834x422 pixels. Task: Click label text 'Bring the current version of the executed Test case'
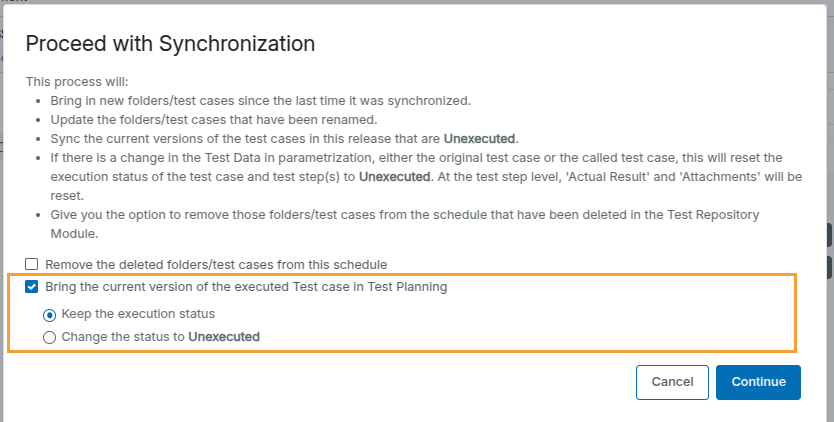tap(246, 286)
